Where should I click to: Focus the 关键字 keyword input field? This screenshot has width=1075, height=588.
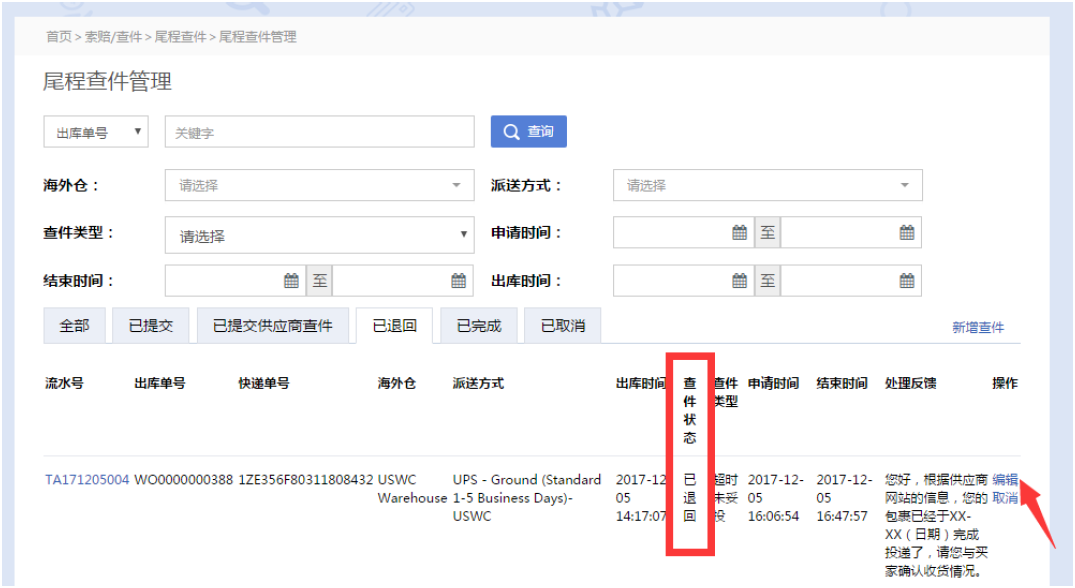click(x=319, y=132)
